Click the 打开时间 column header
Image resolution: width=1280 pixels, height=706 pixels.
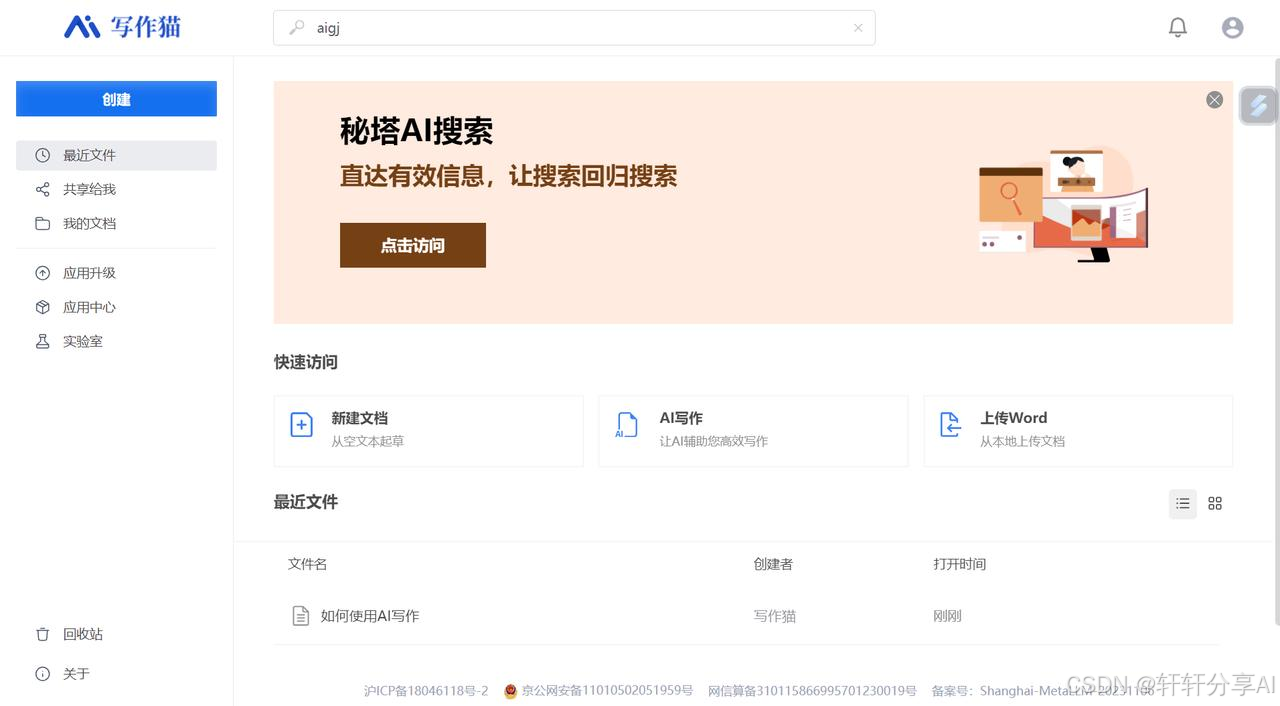(x=960, y=564)
